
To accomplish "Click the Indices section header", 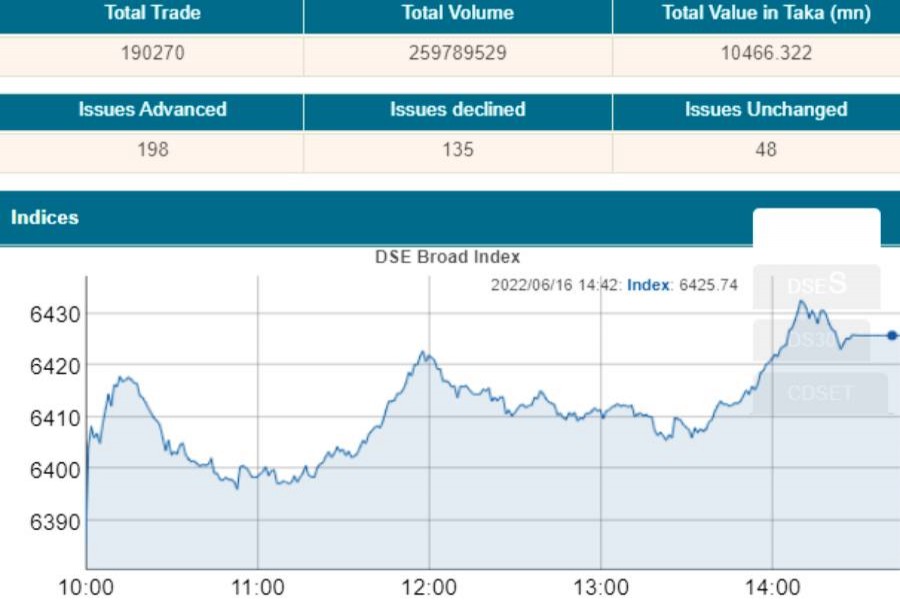I will (45, 217).
